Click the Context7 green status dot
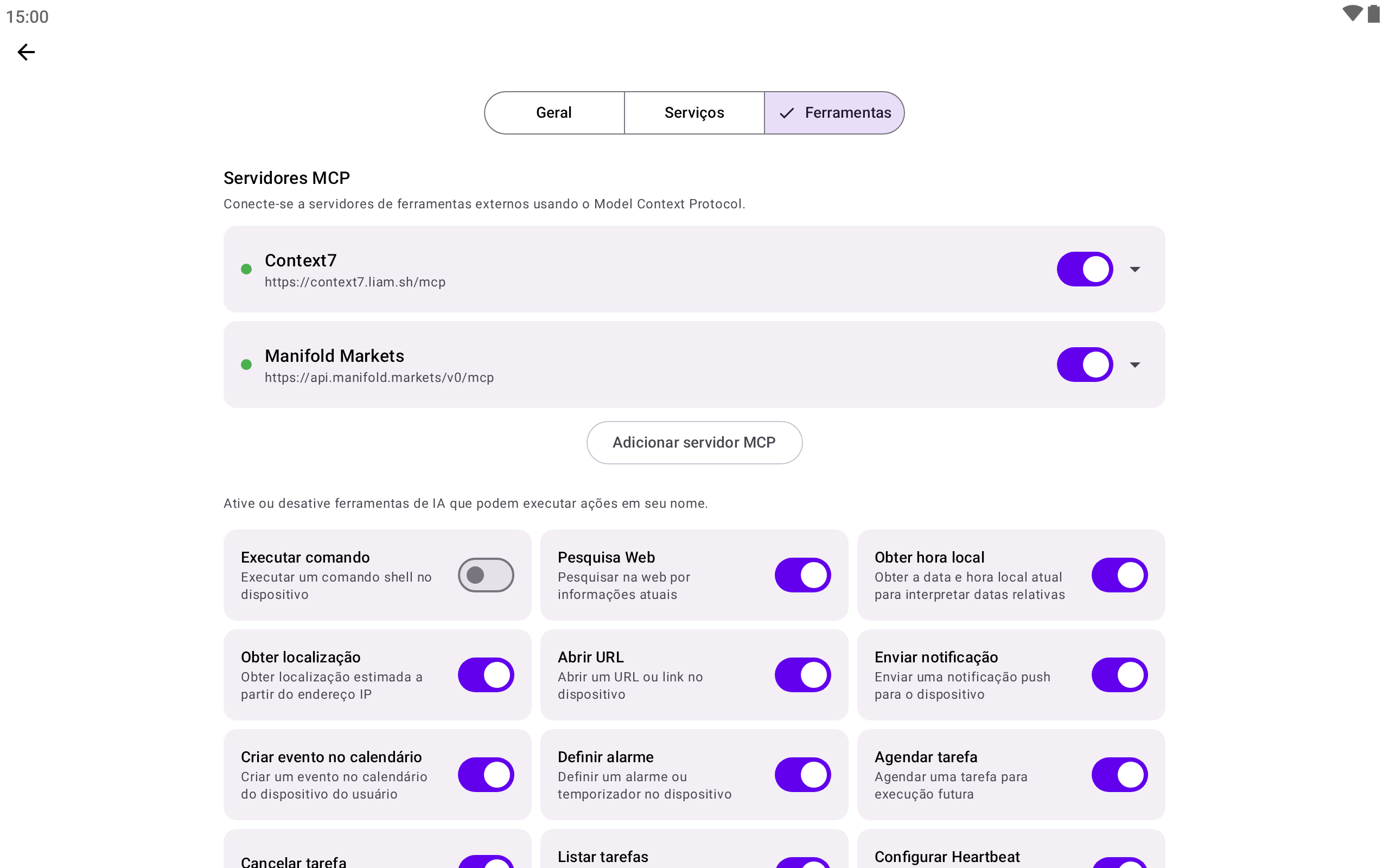Screen dimensions: 1389x868 tap(246, 269)
